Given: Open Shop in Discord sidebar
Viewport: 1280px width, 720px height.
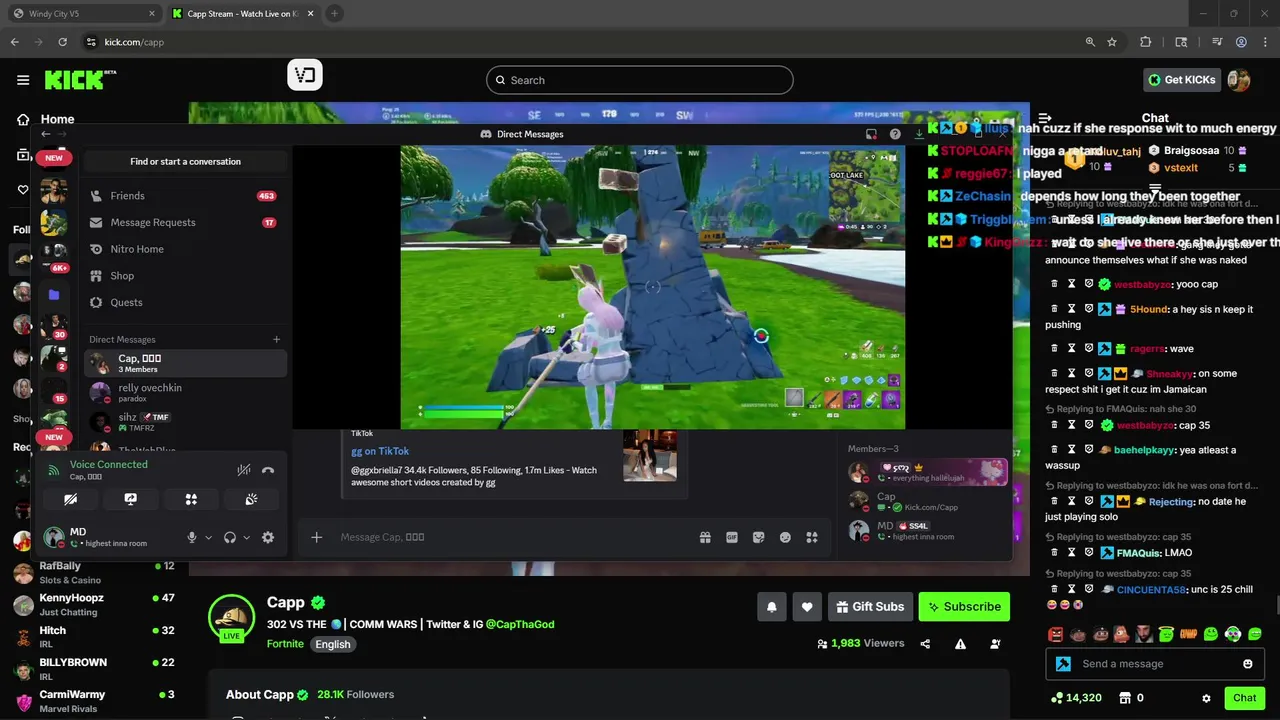Looking at the screenshot, I should (x=185, y=276).
